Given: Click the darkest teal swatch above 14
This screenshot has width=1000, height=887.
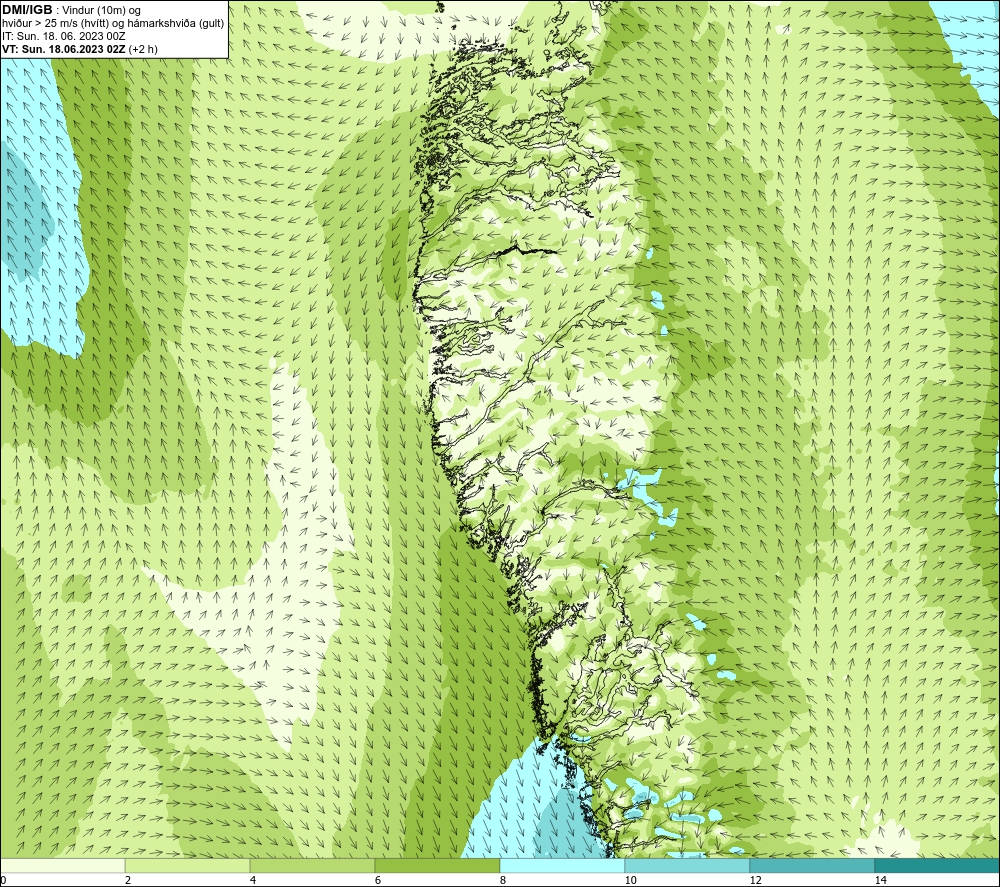Looking at the screenshot, I should (938, 866).
